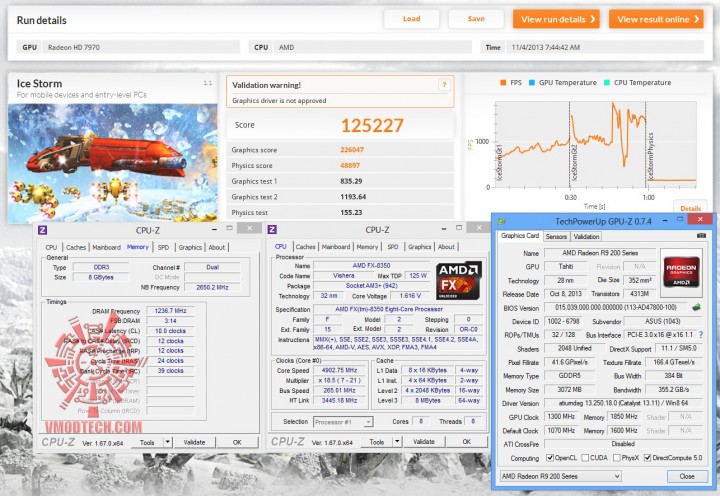Select the Graphics Card tab in GPU-Z
This screenshot has width=720, height=496.
[x=520, y=236]
